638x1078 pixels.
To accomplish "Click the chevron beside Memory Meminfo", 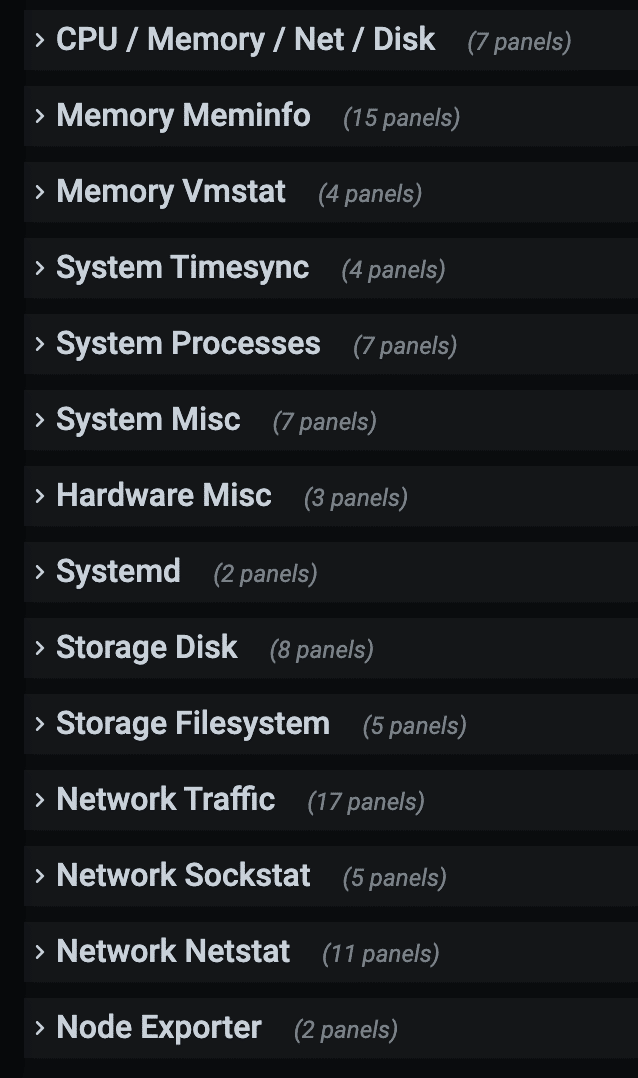I will click(39, 116).
